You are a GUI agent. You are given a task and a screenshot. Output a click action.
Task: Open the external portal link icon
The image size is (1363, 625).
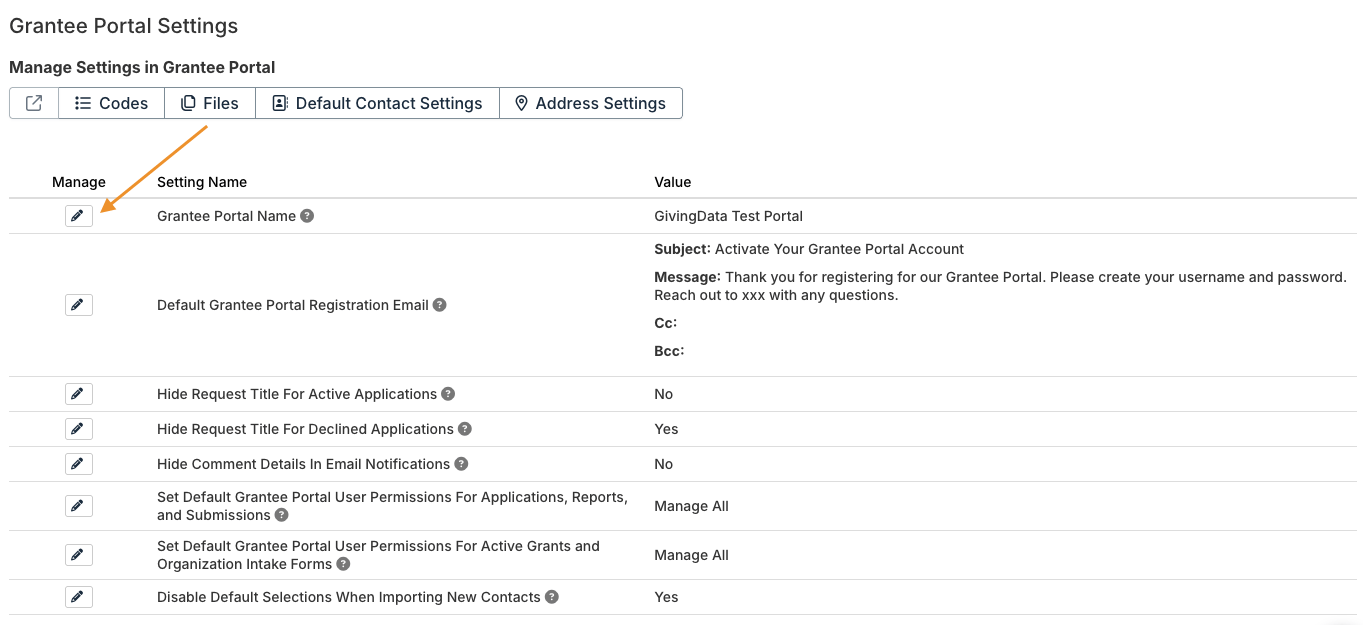coord(34,102)
